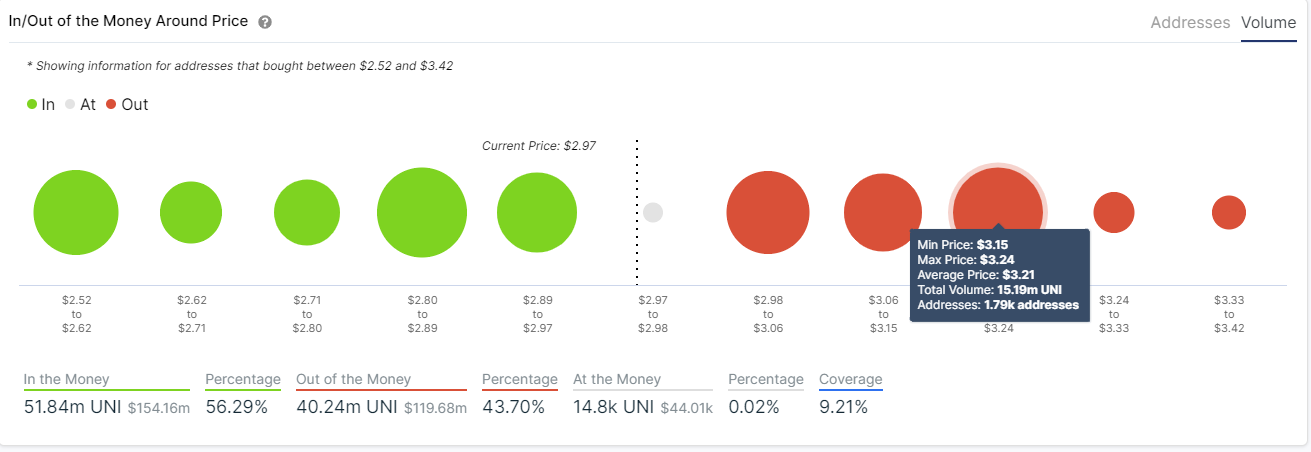Viewport: 1311px width, 452px height.
Task: Select the Volume tab
Action: (1268, 22)
